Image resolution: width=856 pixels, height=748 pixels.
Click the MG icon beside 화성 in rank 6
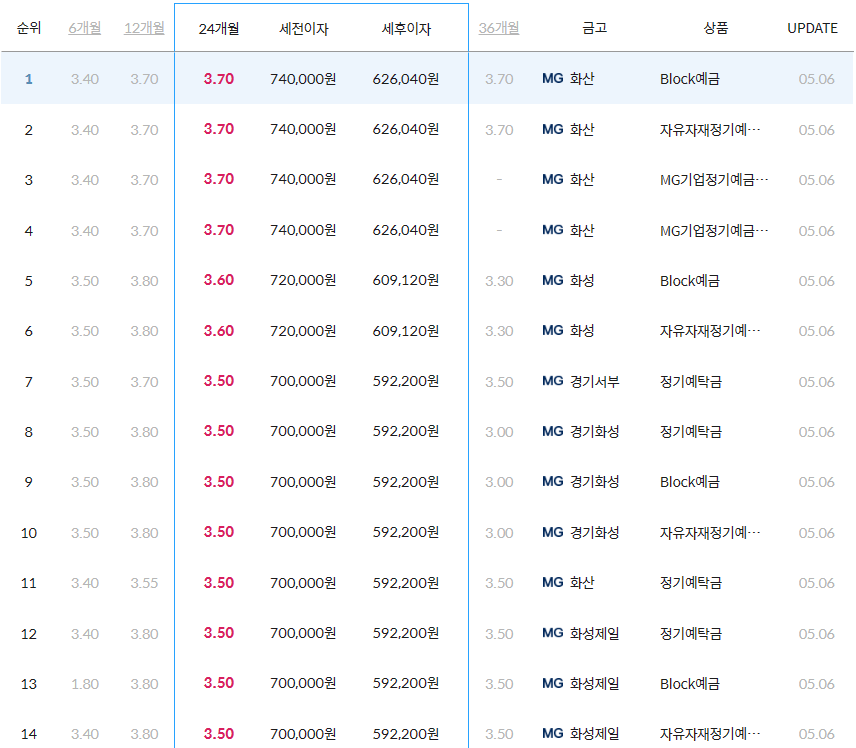[551, 331]
